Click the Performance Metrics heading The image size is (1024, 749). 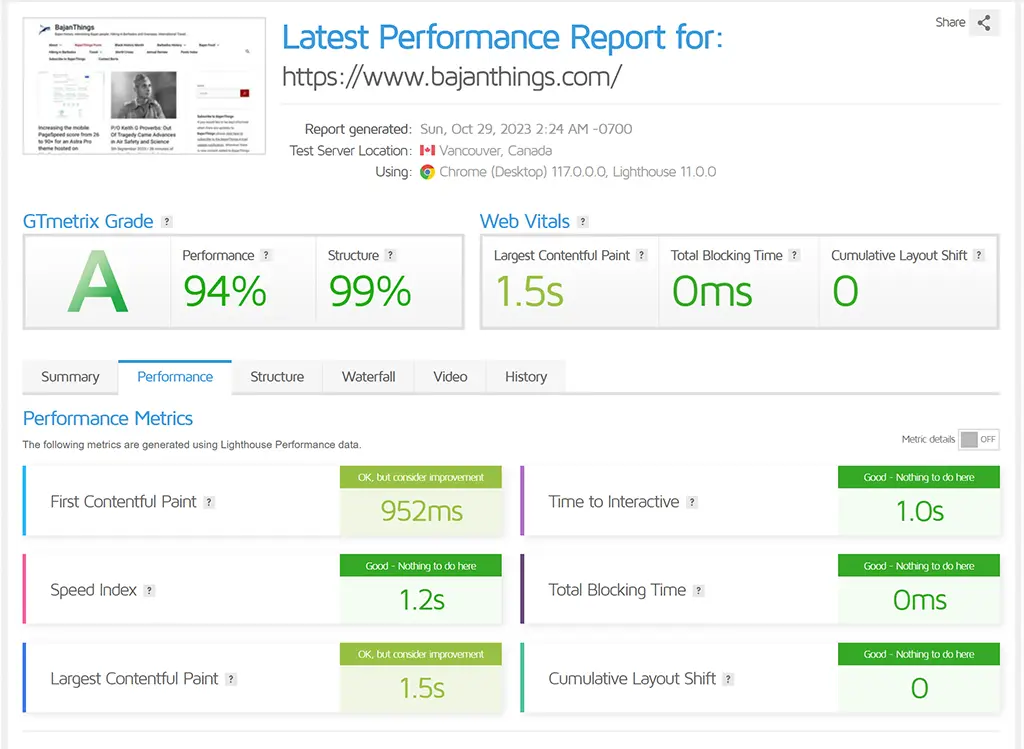coord(108,419)
